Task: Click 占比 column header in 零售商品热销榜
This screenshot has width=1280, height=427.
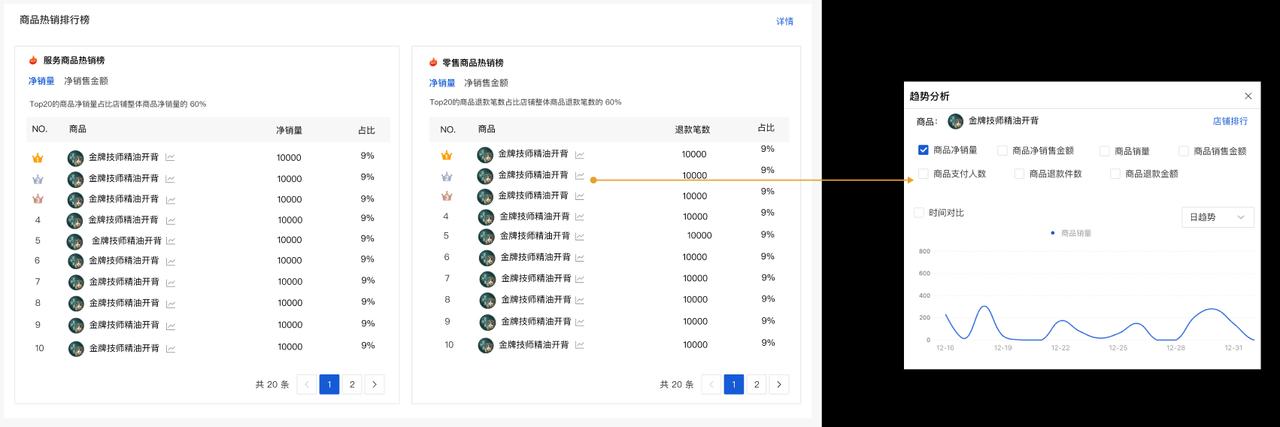Action: [x=766, y=128]
